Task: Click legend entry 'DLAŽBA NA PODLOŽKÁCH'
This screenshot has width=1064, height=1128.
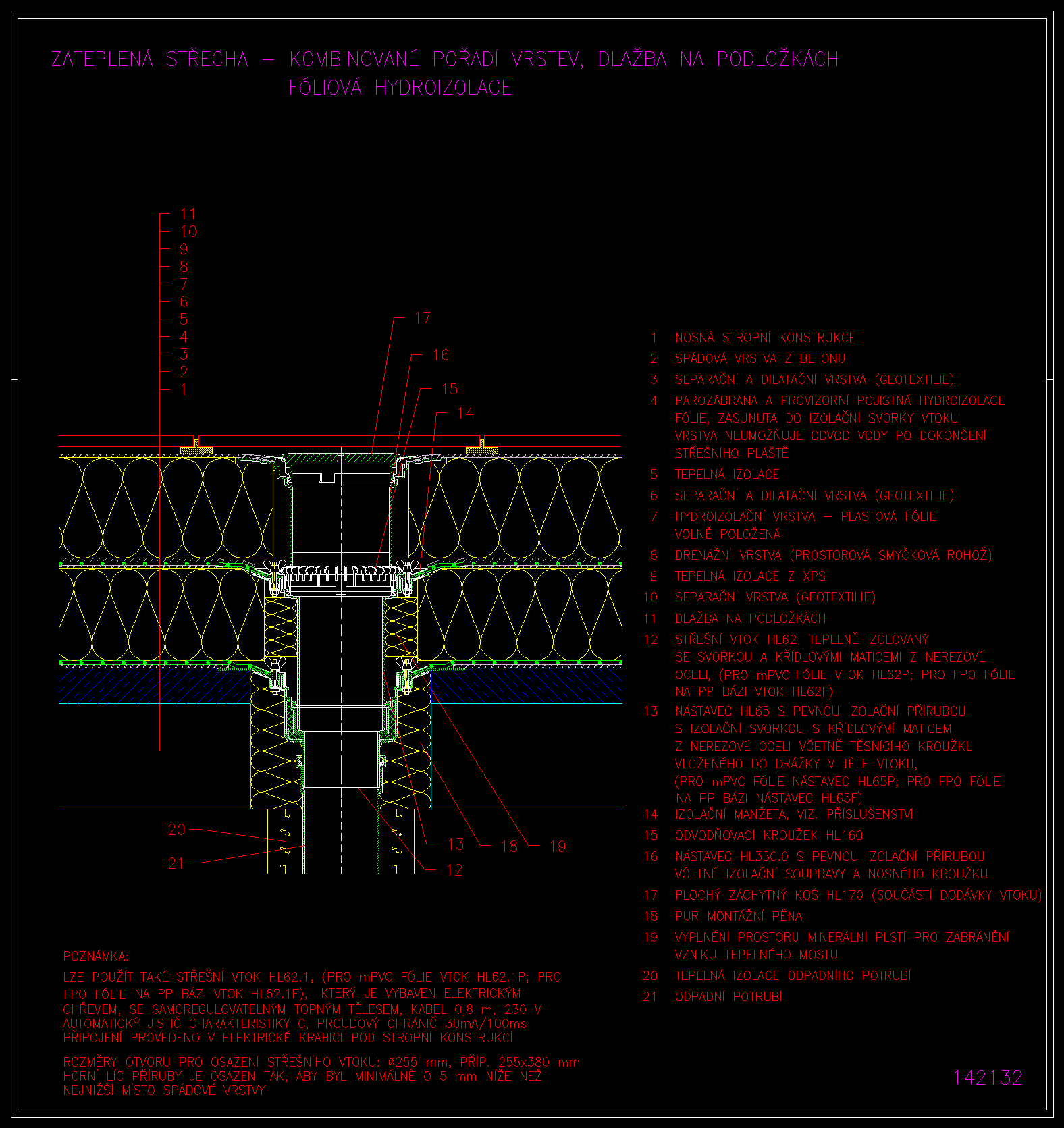Action: click(x=750, y=618)
